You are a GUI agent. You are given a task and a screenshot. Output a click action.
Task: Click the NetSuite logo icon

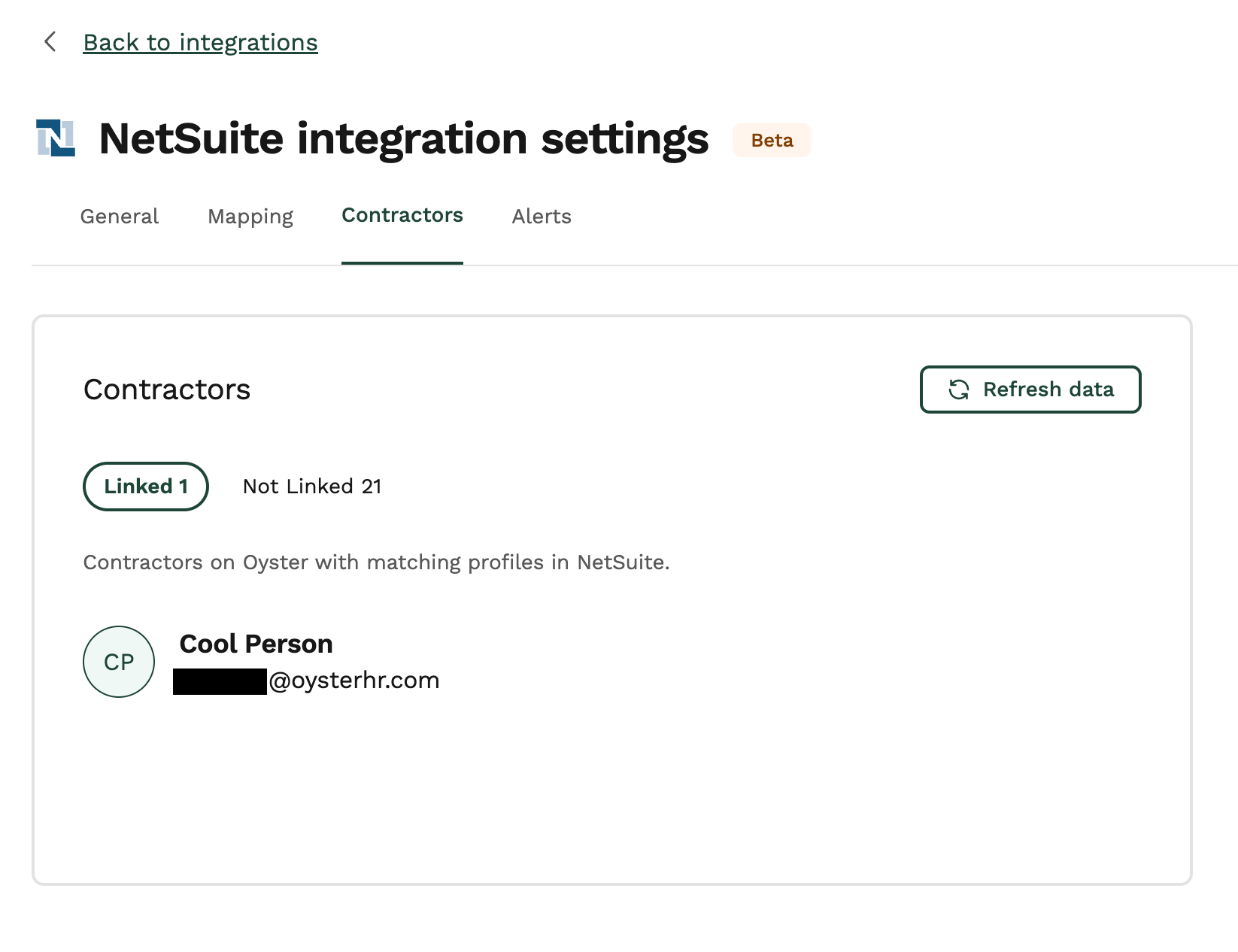click(x=56, y=138)
